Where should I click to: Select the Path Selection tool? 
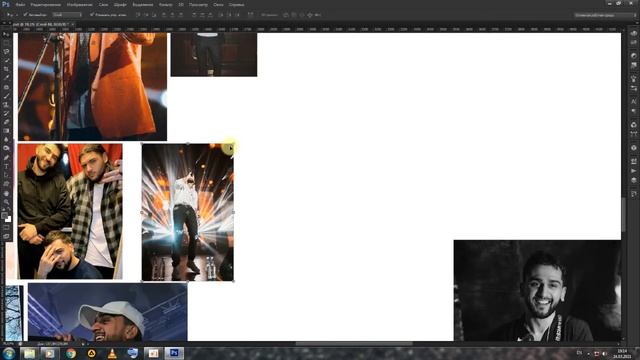[x=6, y=175]
